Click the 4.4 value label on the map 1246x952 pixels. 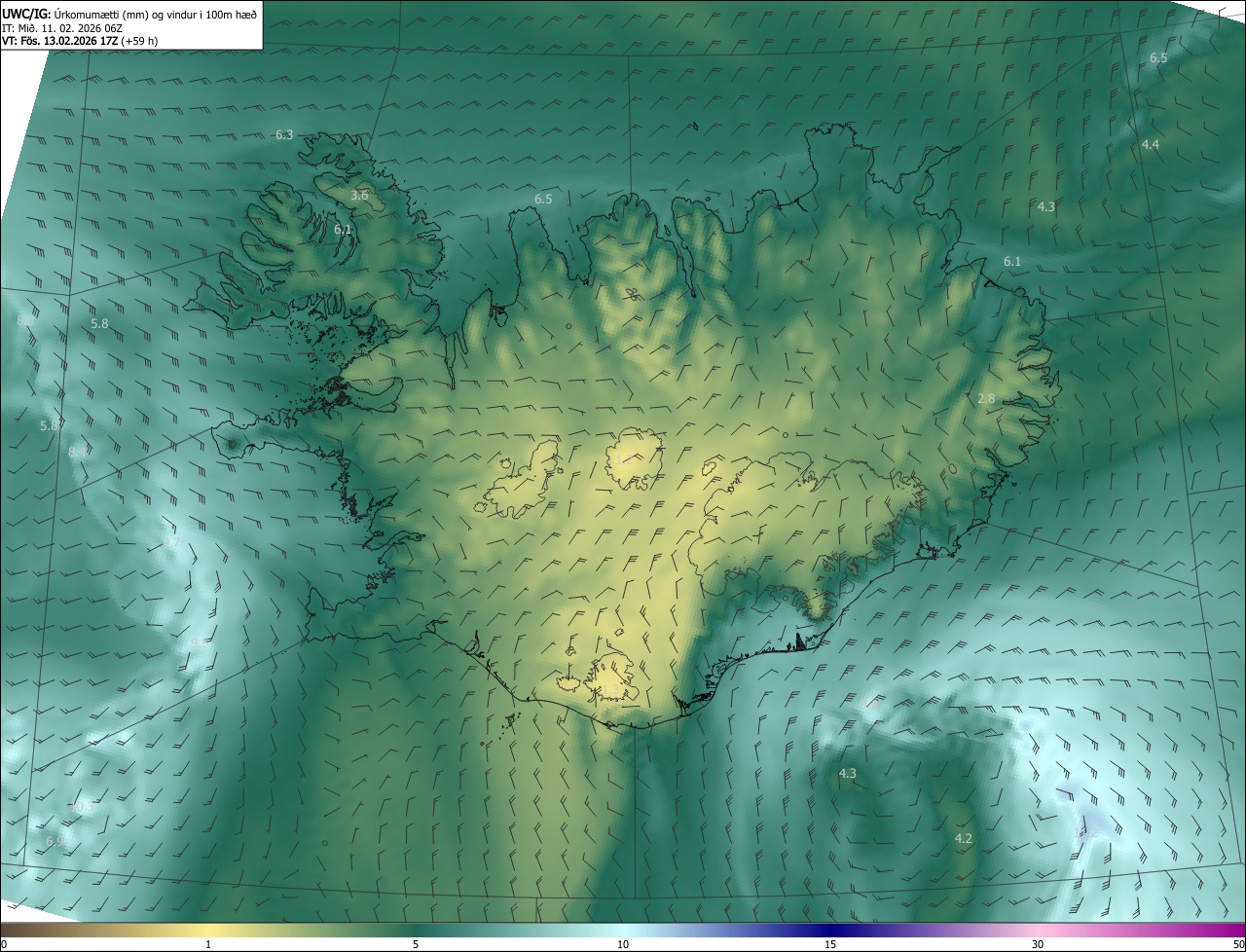point(1150,145)
